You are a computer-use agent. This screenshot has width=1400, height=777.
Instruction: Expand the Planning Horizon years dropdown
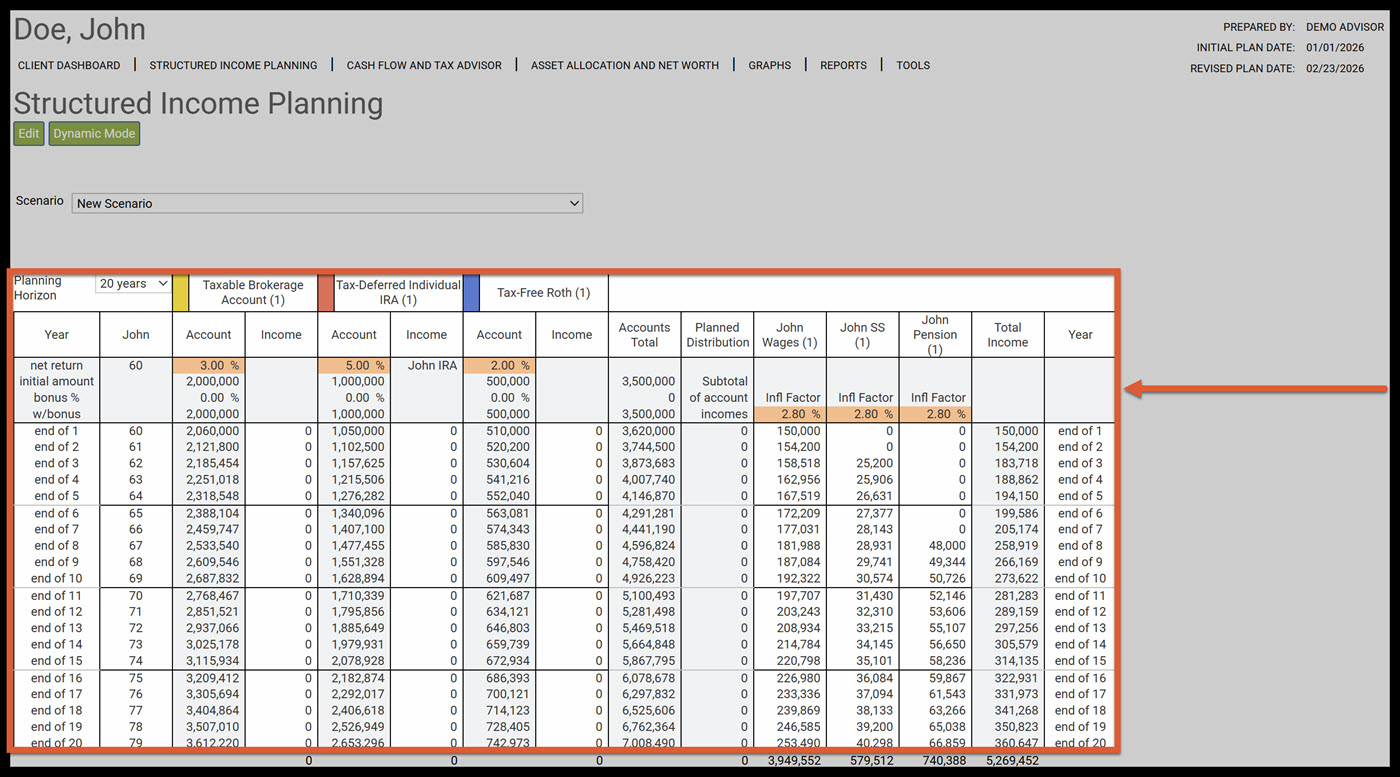coord(134,284)
